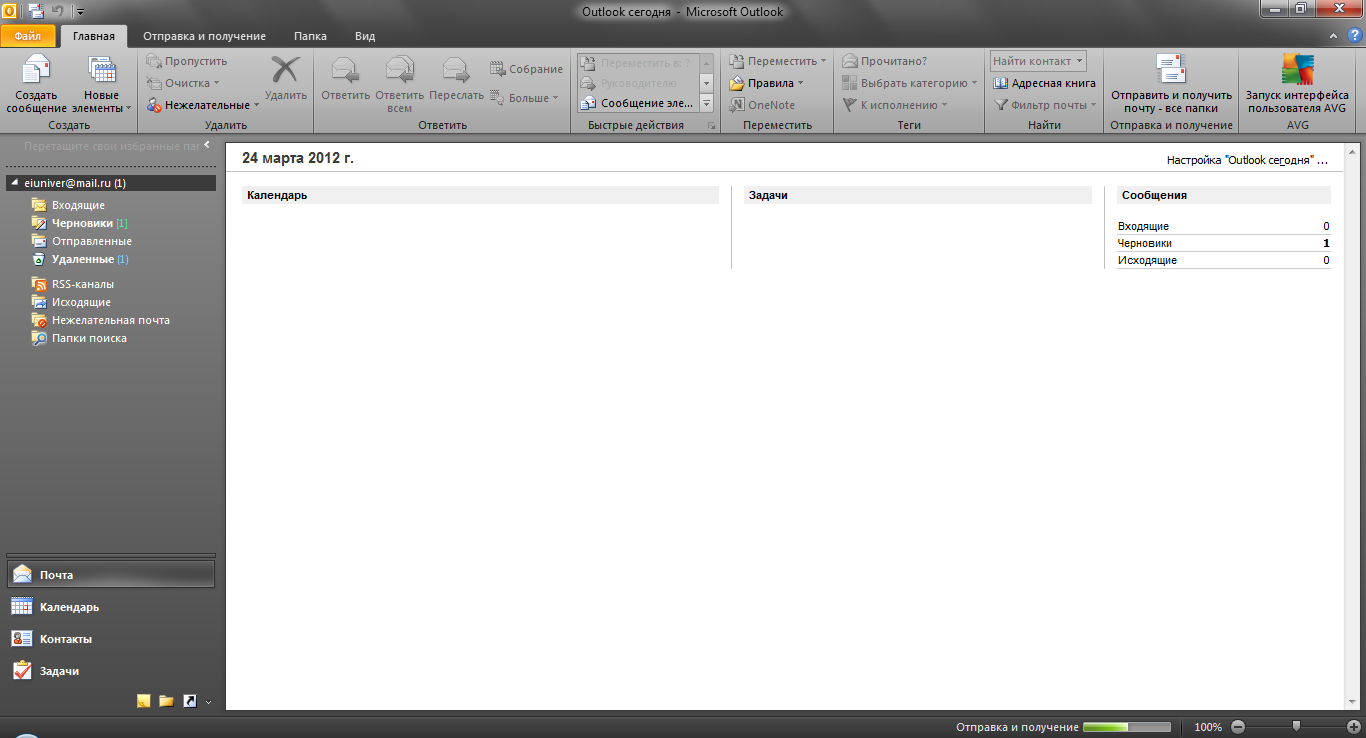Open the Входящие folder
This screenshot has height=738, width=1366.
[78, 205]
